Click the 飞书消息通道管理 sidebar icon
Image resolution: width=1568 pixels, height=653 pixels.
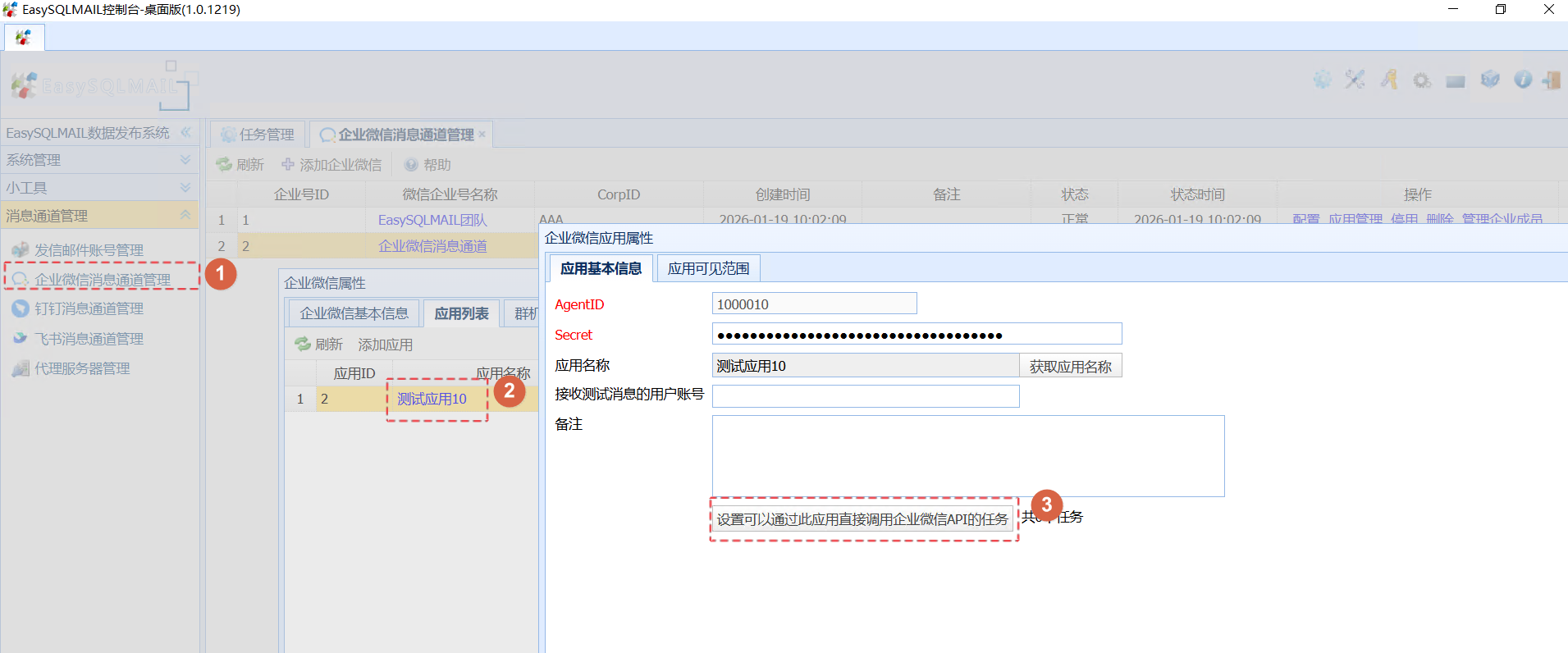(21, 338)
